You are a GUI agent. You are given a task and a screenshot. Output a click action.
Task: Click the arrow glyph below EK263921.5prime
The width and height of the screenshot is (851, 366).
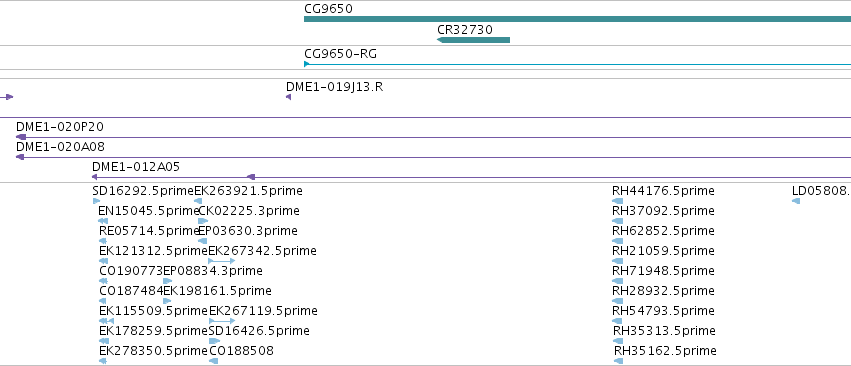tap(198, 201)
